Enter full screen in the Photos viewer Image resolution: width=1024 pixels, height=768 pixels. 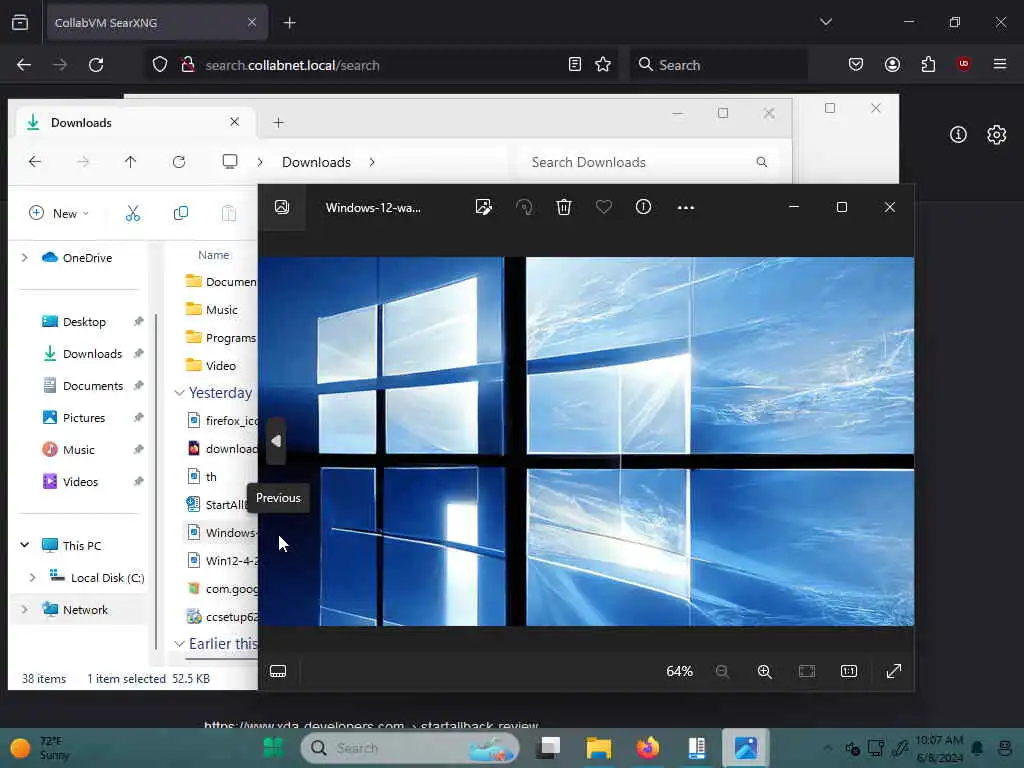894,671
